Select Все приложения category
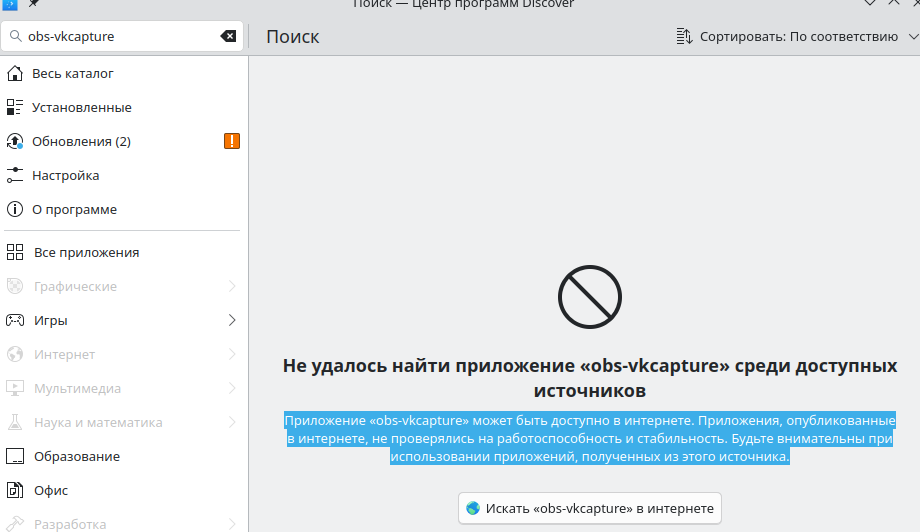Image resolution: width=920 pixels, height=532 pixels. pos(124,252)
